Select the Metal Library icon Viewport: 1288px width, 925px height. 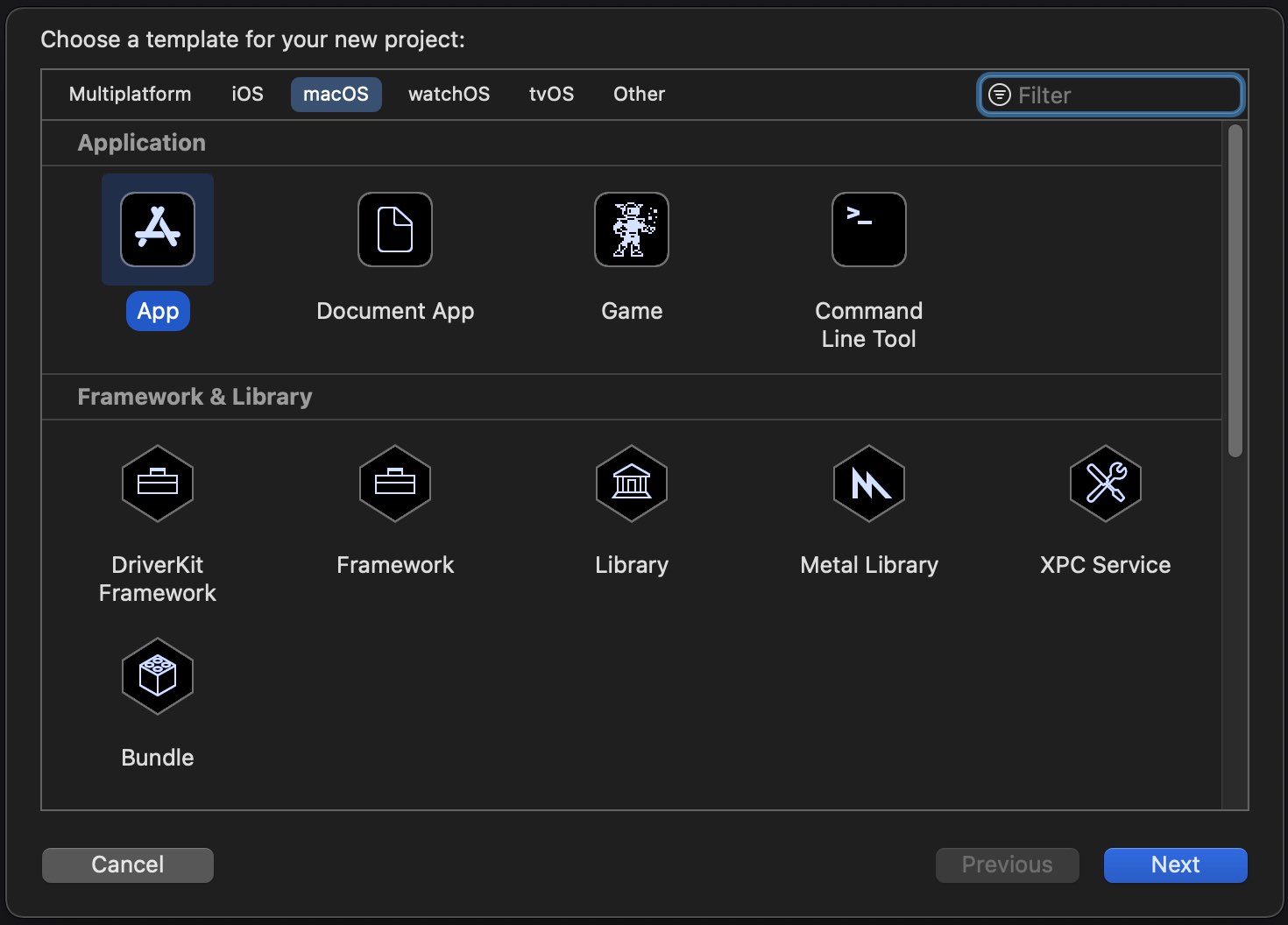pyautogui.click(x=868, y=484)
